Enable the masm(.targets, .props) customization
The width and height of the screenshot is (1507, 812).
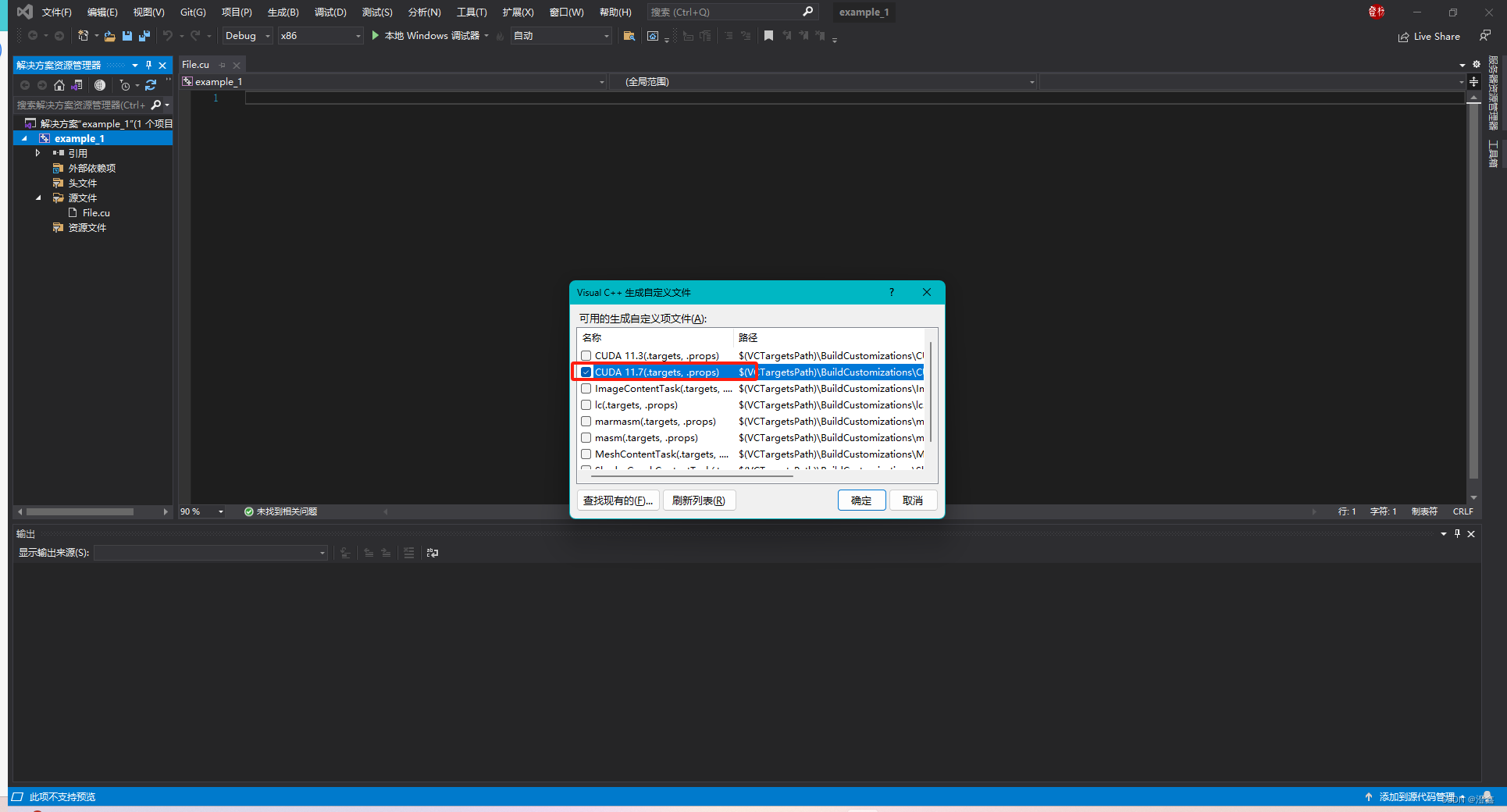586,437
